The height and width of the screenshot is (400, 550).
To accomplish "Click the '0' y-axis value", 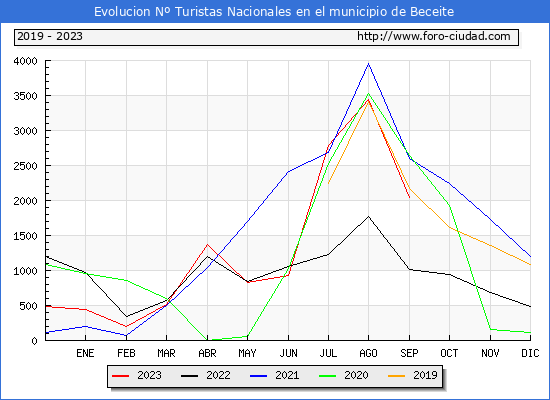I will (34, 341).
